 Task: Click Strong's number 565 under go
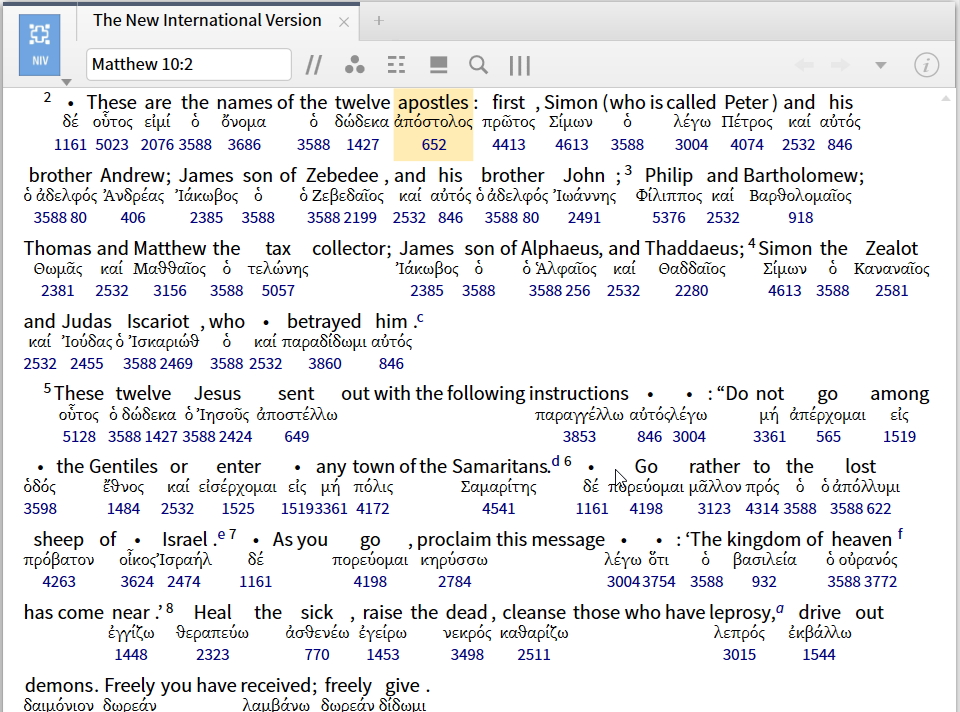coord(828,437)
